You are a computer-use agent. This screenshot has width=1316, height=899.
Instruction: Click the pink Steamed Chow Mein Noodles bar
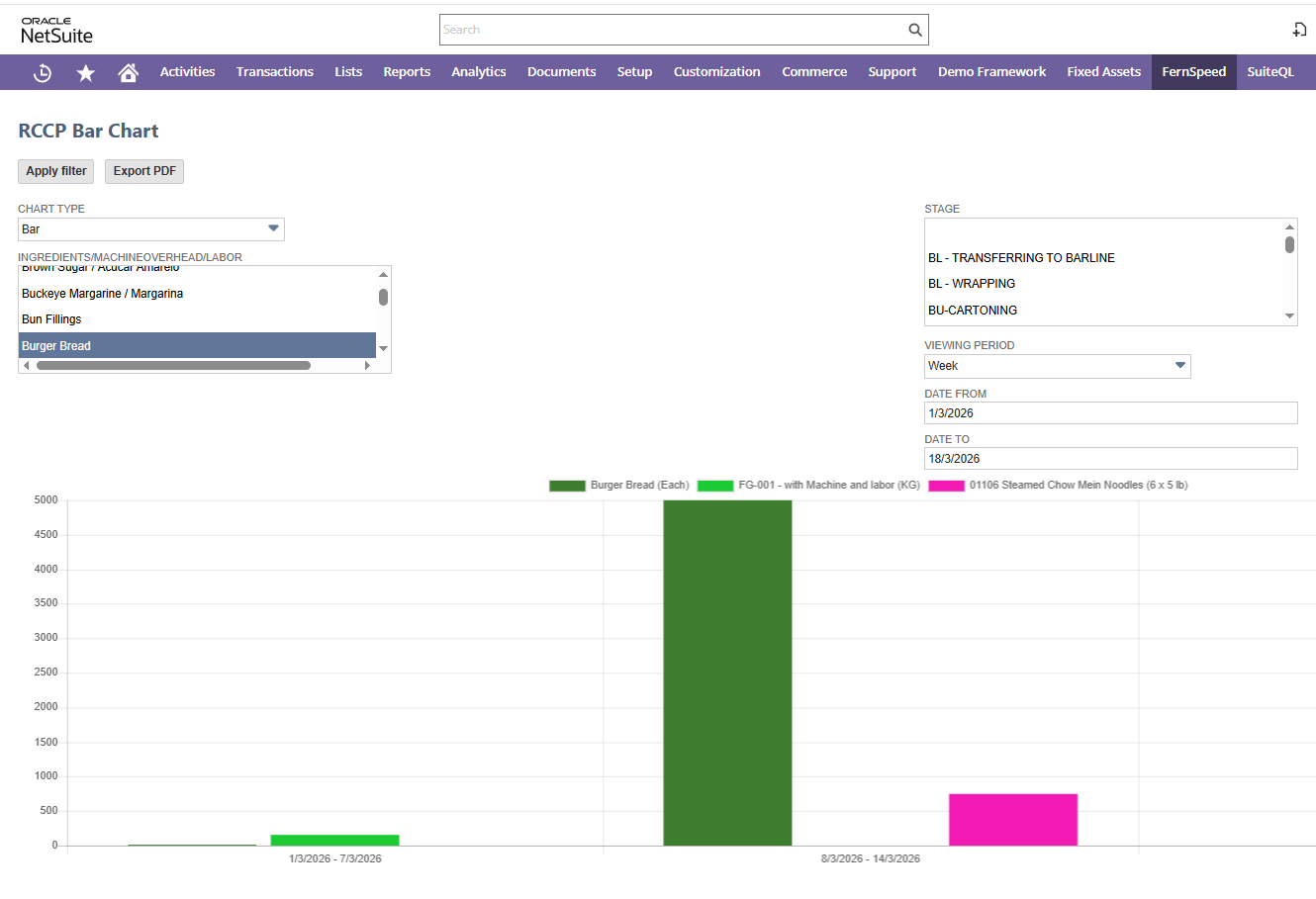click(x=1012, y=819)
